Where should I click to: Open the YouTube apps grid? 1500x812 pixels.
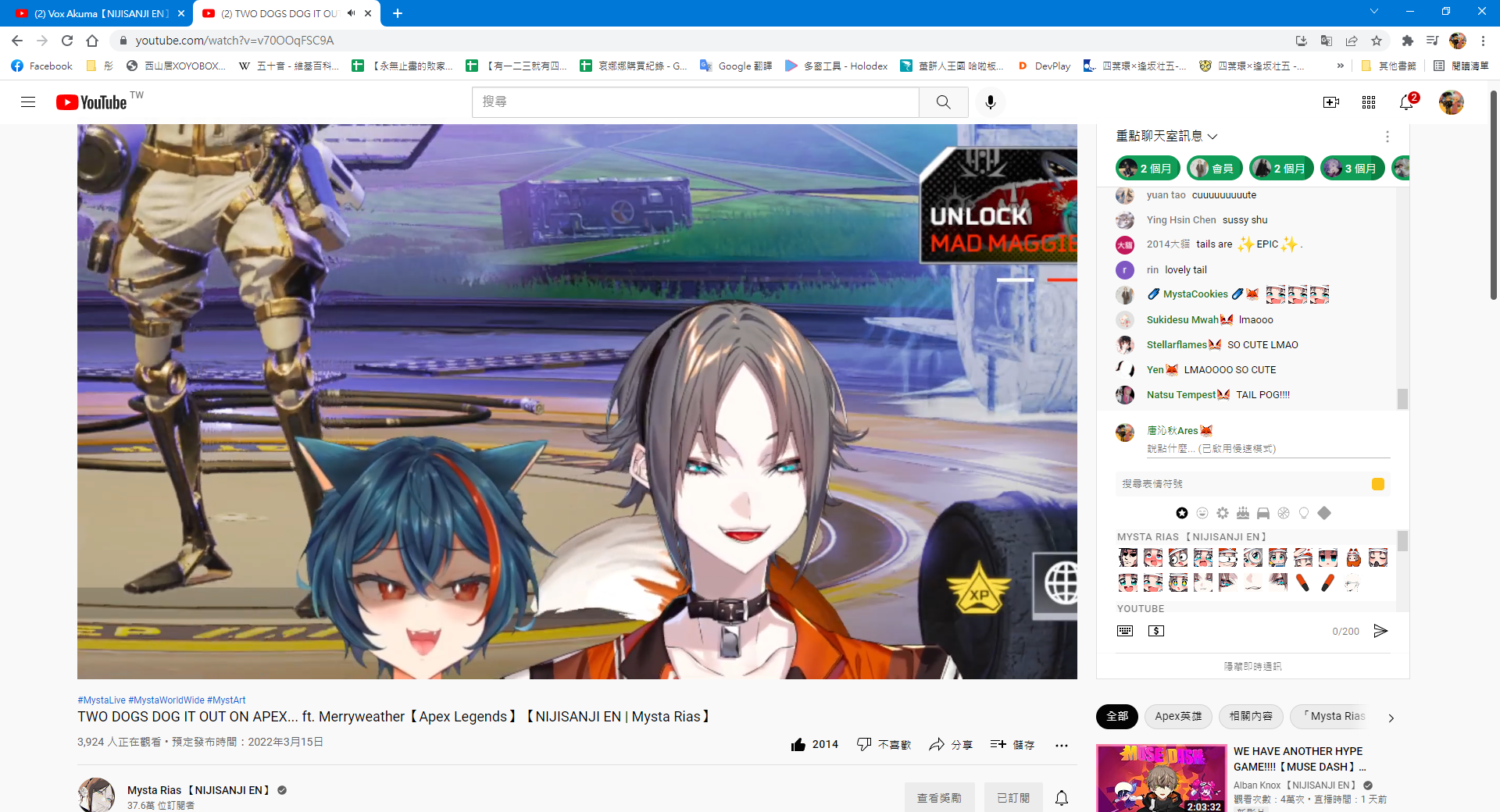pyautogui.click(x=1369, y=102)
